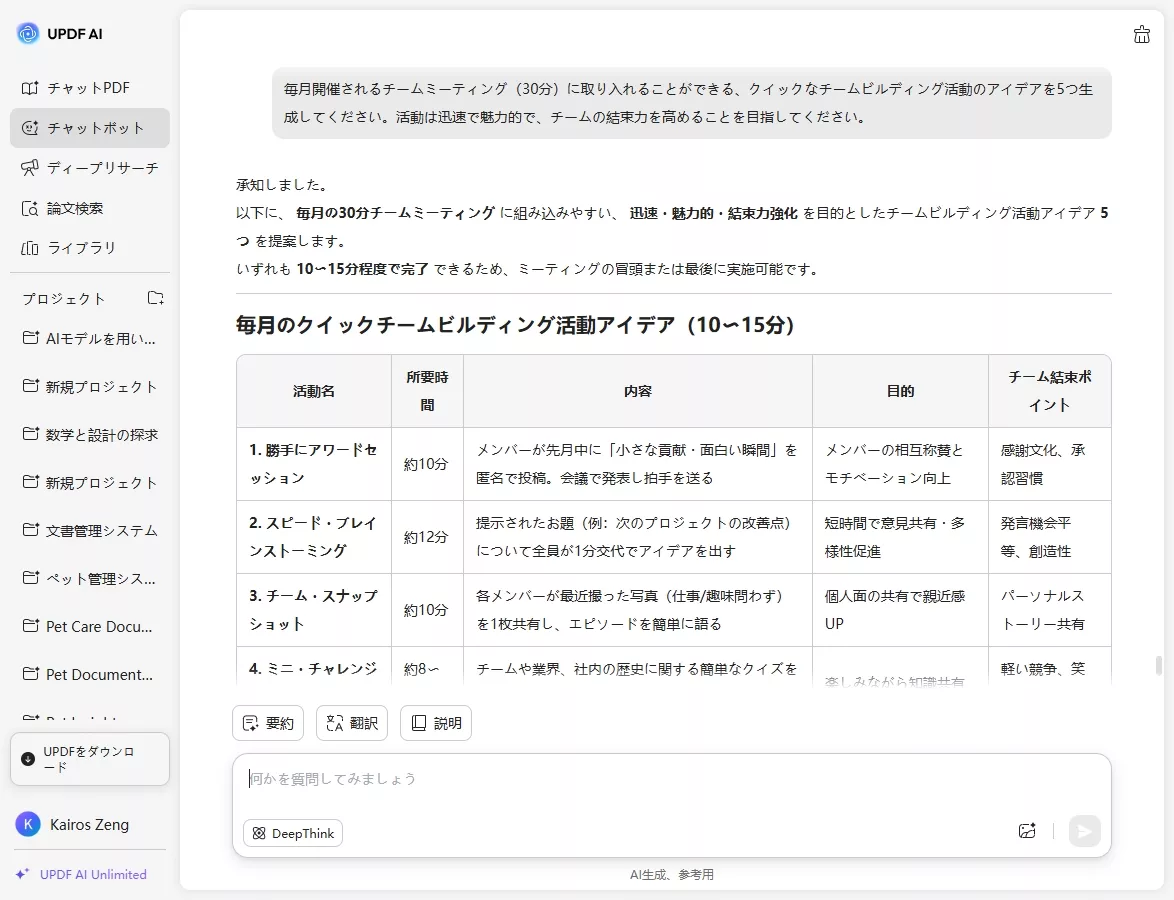Viewport: 1174px width, 900px height.
Task: Click the 説明 quick action
Action: [435, 722]
